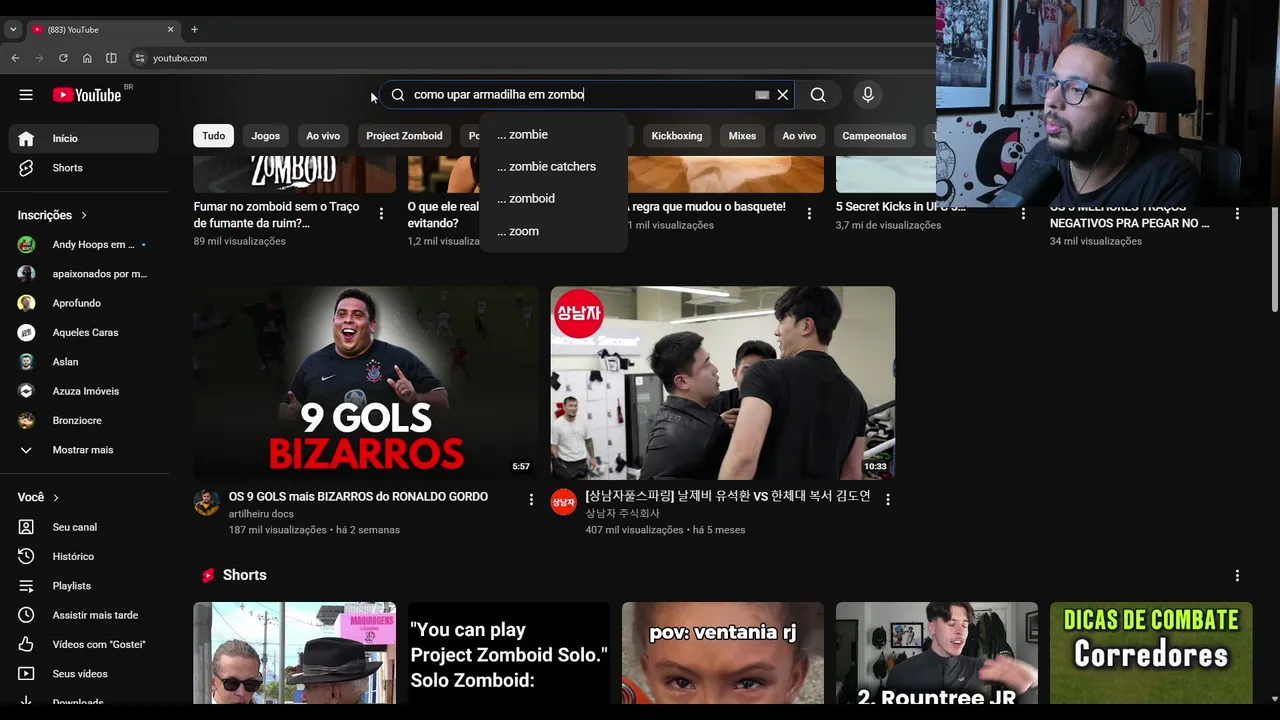The image size is (1280, 720).
Task: Click the YouTube logo
Action: [x=87, y=95]
